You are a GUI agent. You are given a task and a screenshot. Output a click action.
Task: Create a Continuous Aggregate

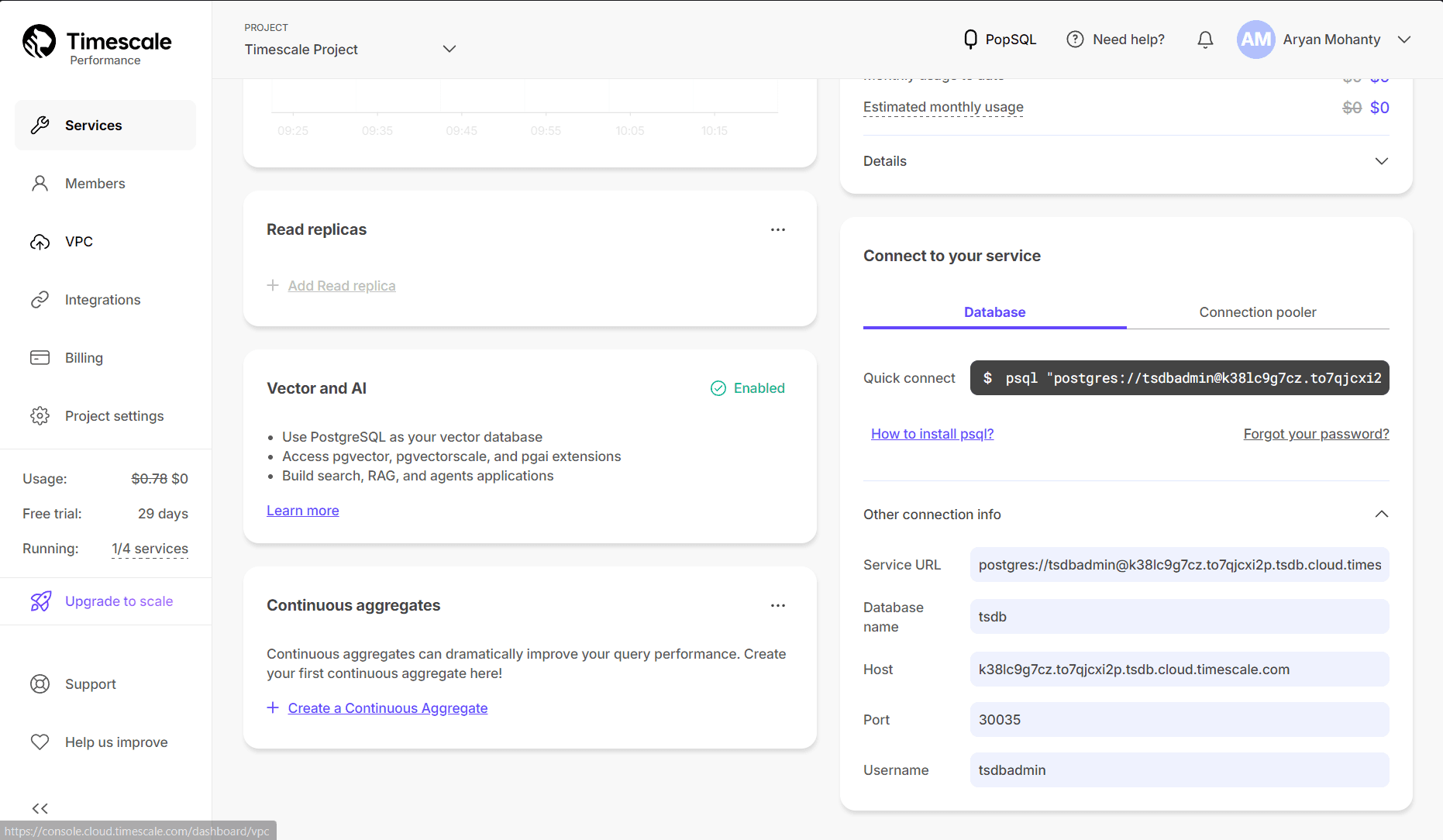click(x=387, y=707)
